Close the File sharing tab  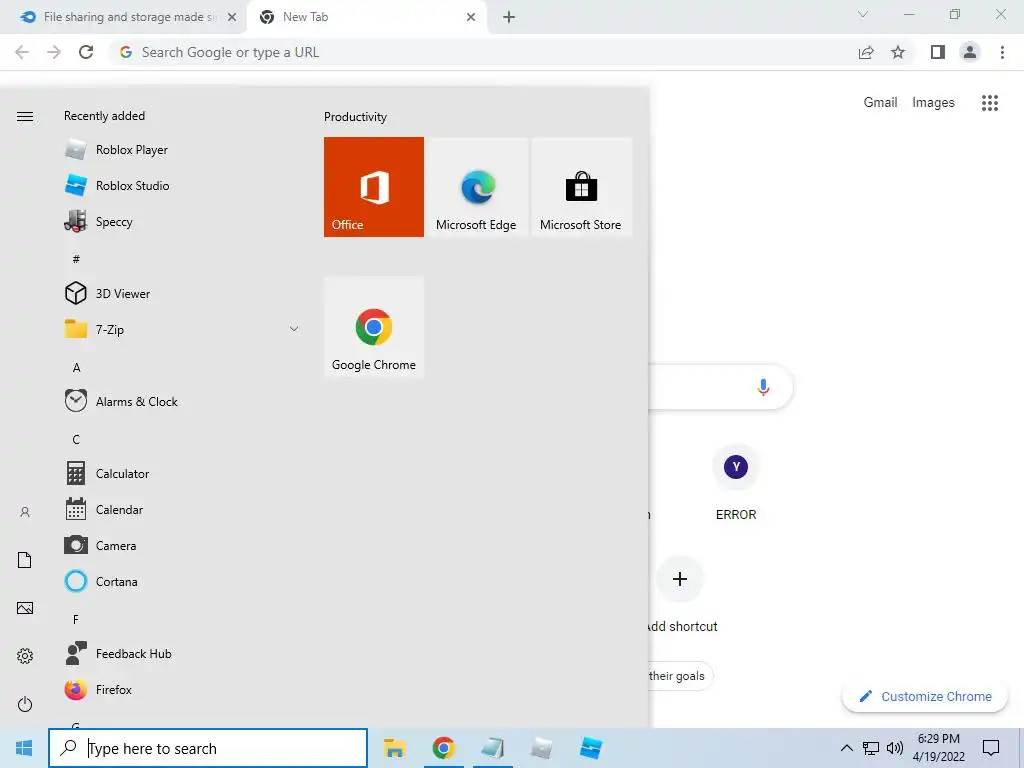(232, 17)
